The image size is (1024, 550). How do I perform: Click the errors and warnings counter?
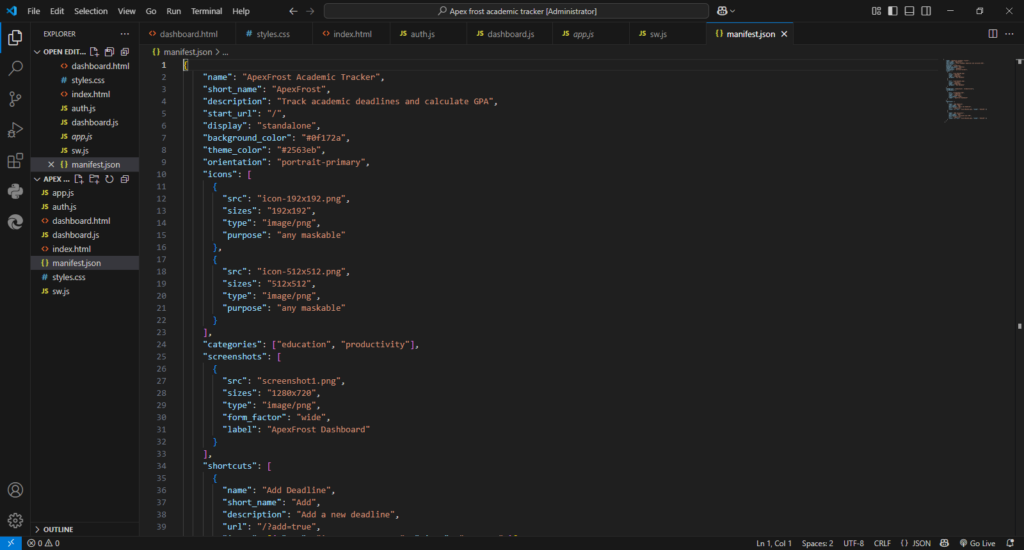pyautogui.click(x=44, y=543)
